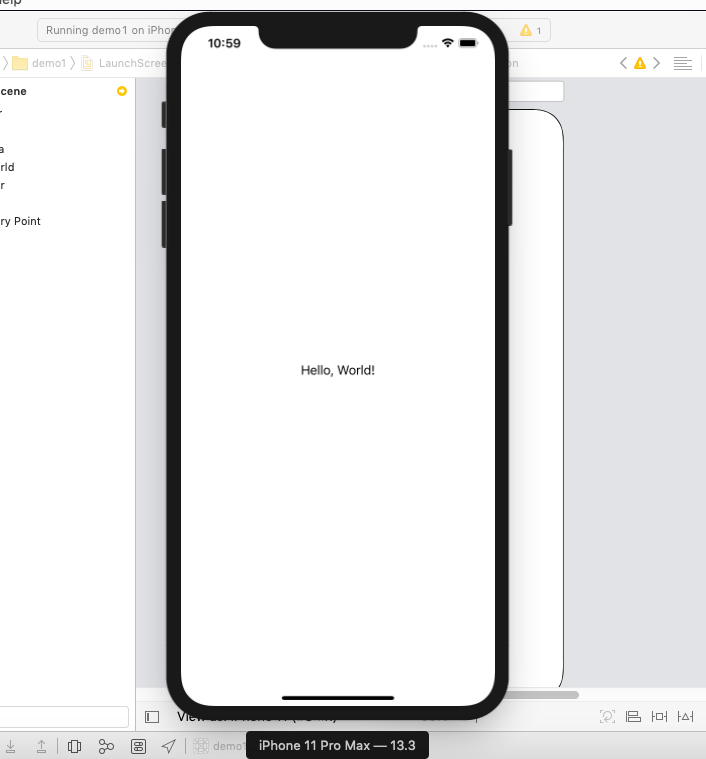
Task: Click Update Frames button in canvas bar
Action: click(607, 716)
